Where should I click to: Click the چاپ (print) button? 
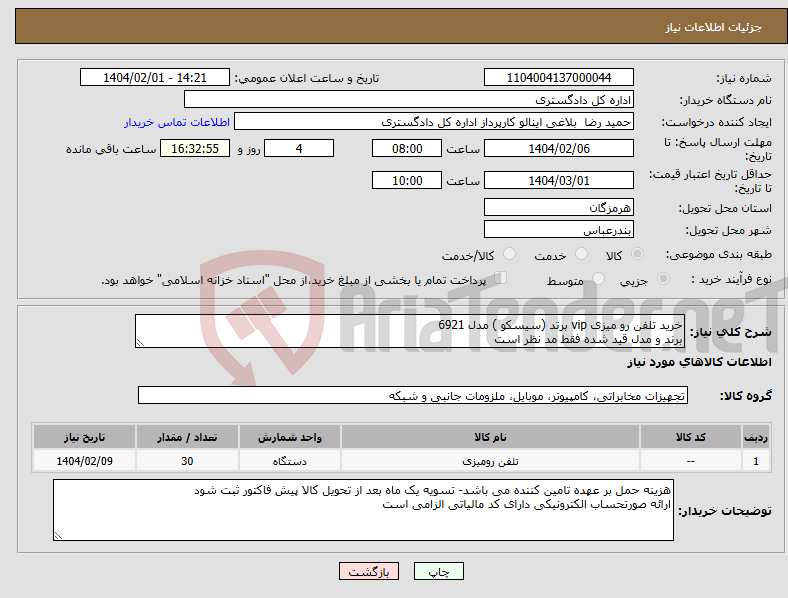438,571
